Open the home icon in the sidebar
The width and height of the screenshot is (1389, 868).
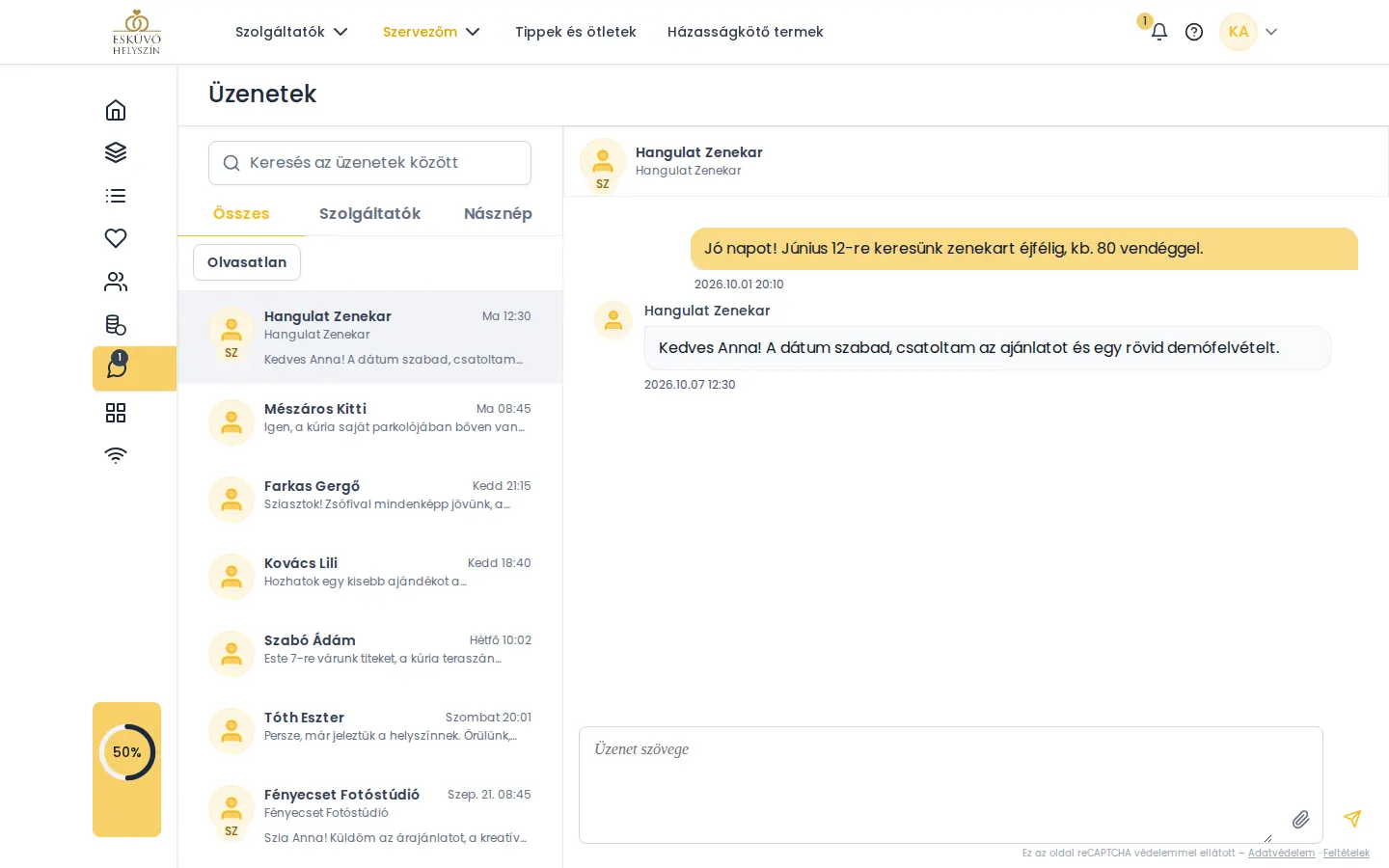tap(116, 110)
